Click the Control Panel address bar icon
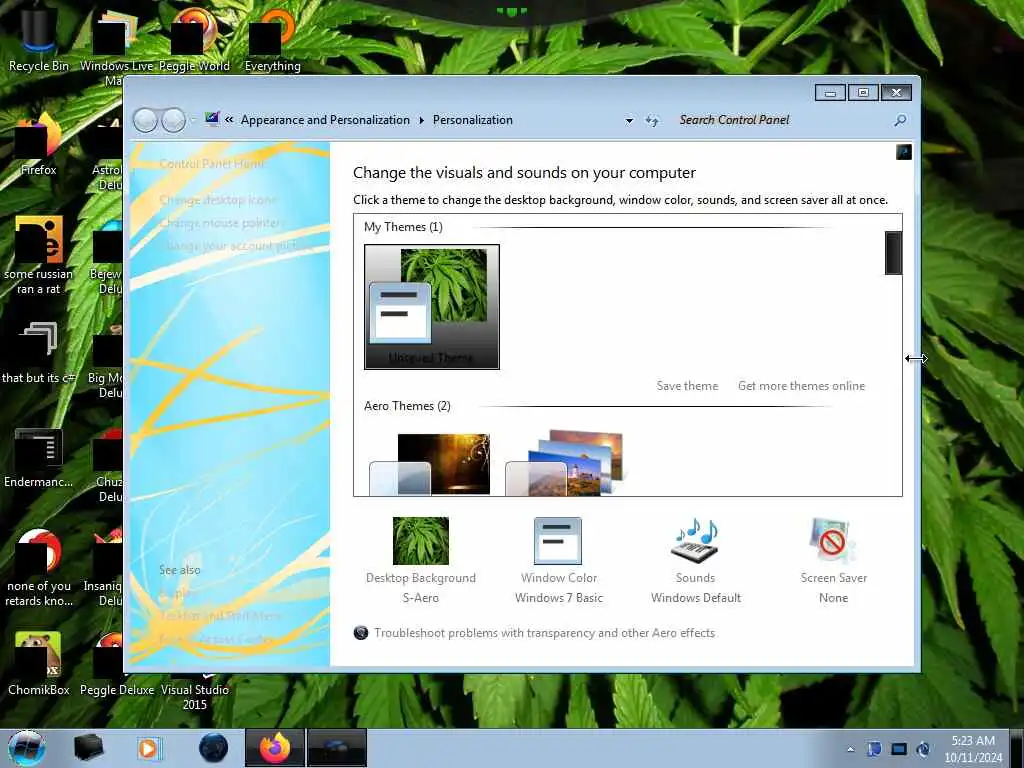The width and height of the screenshot is (1024, 768). point(212,119)
